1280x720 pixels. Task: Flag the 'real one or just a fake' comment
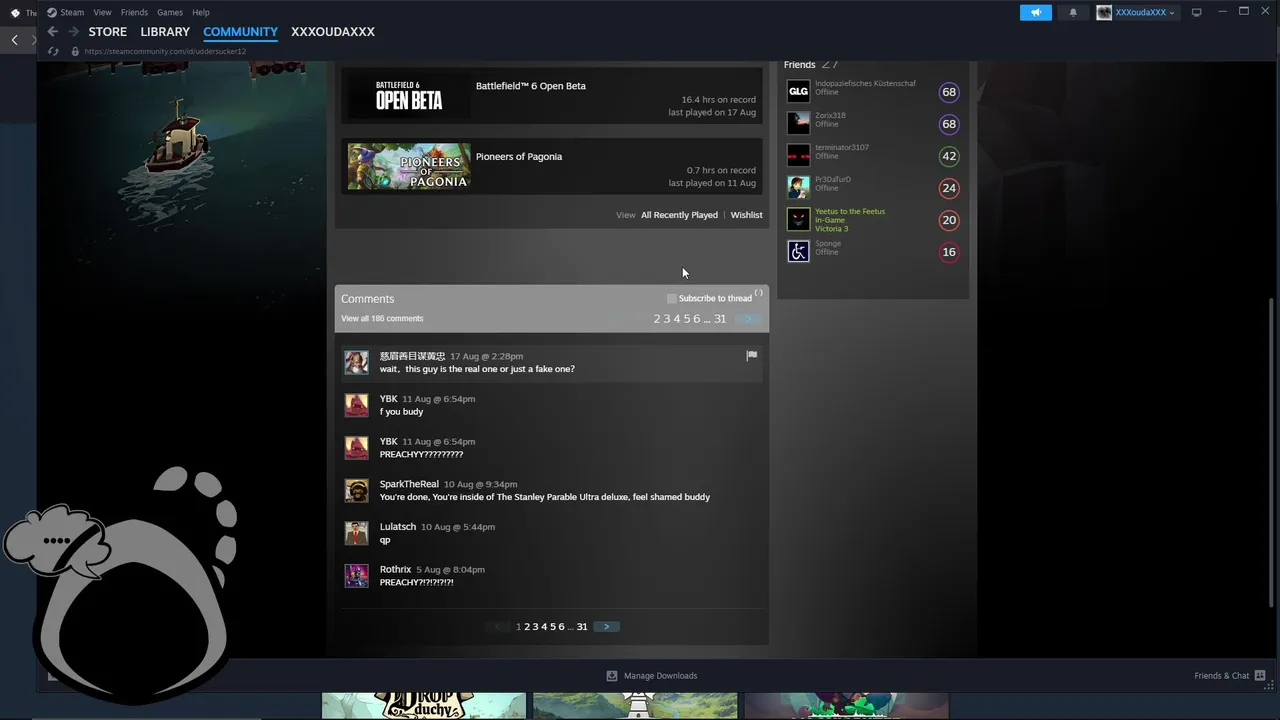click(x=752, y=355)
